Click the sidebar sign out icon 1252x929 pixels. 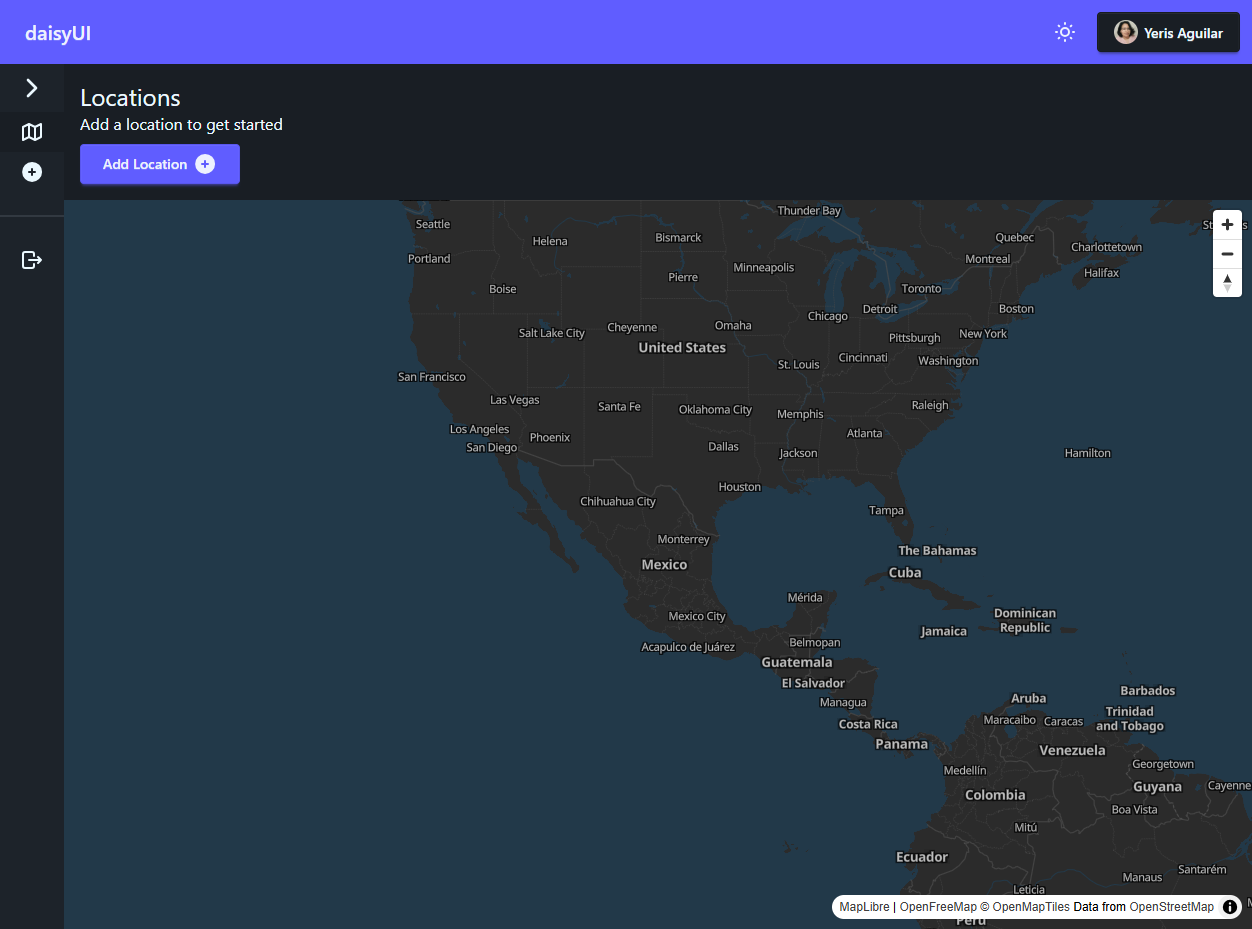[32, 260]
